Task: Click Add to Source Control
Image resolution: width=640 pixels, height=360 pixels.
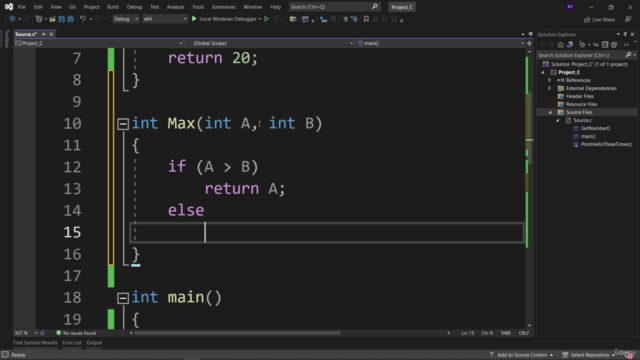Action: (x=521, y=355)
